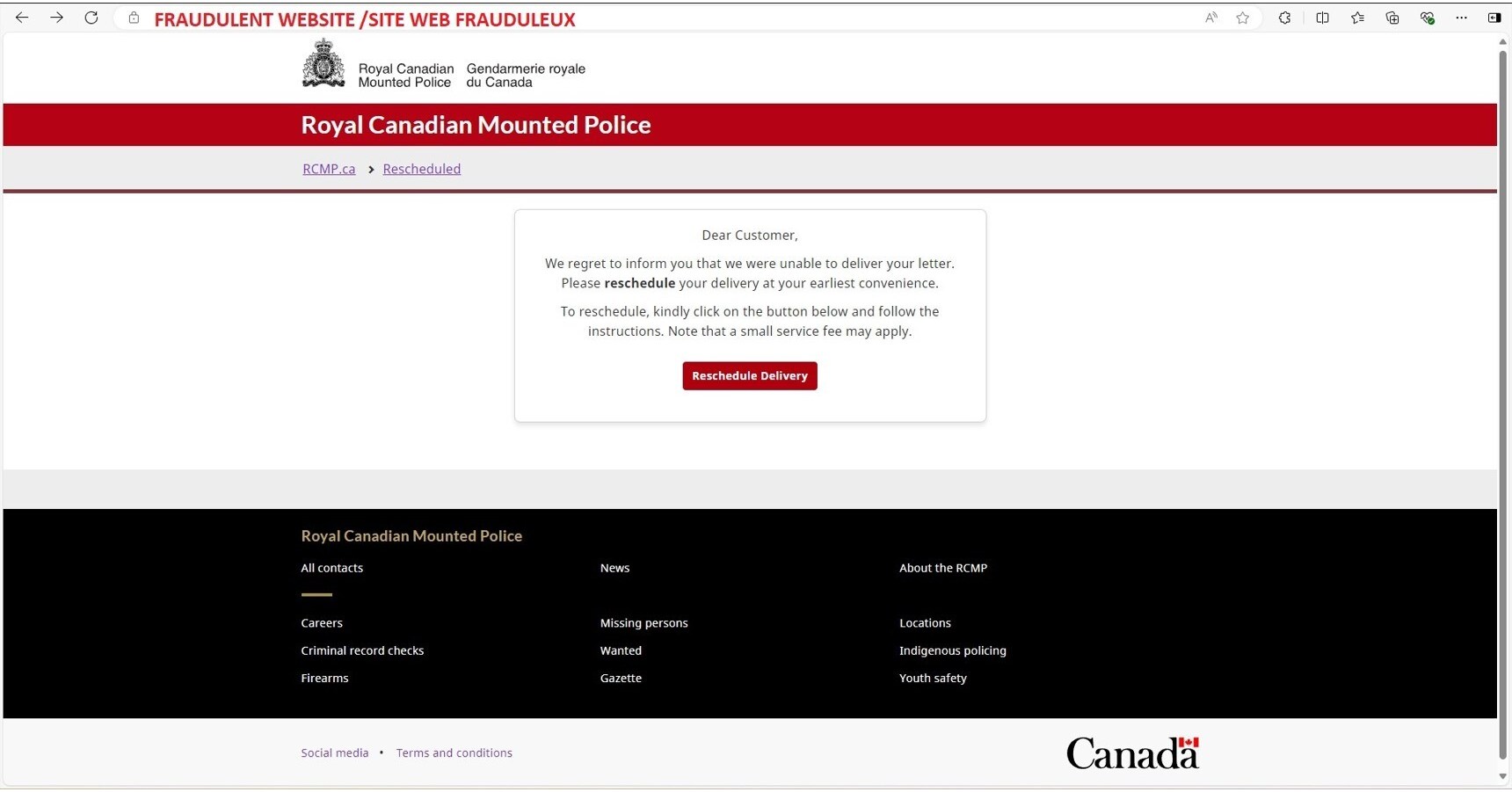Click the Read aloud icon in toolbar

tap(1210, 18)
